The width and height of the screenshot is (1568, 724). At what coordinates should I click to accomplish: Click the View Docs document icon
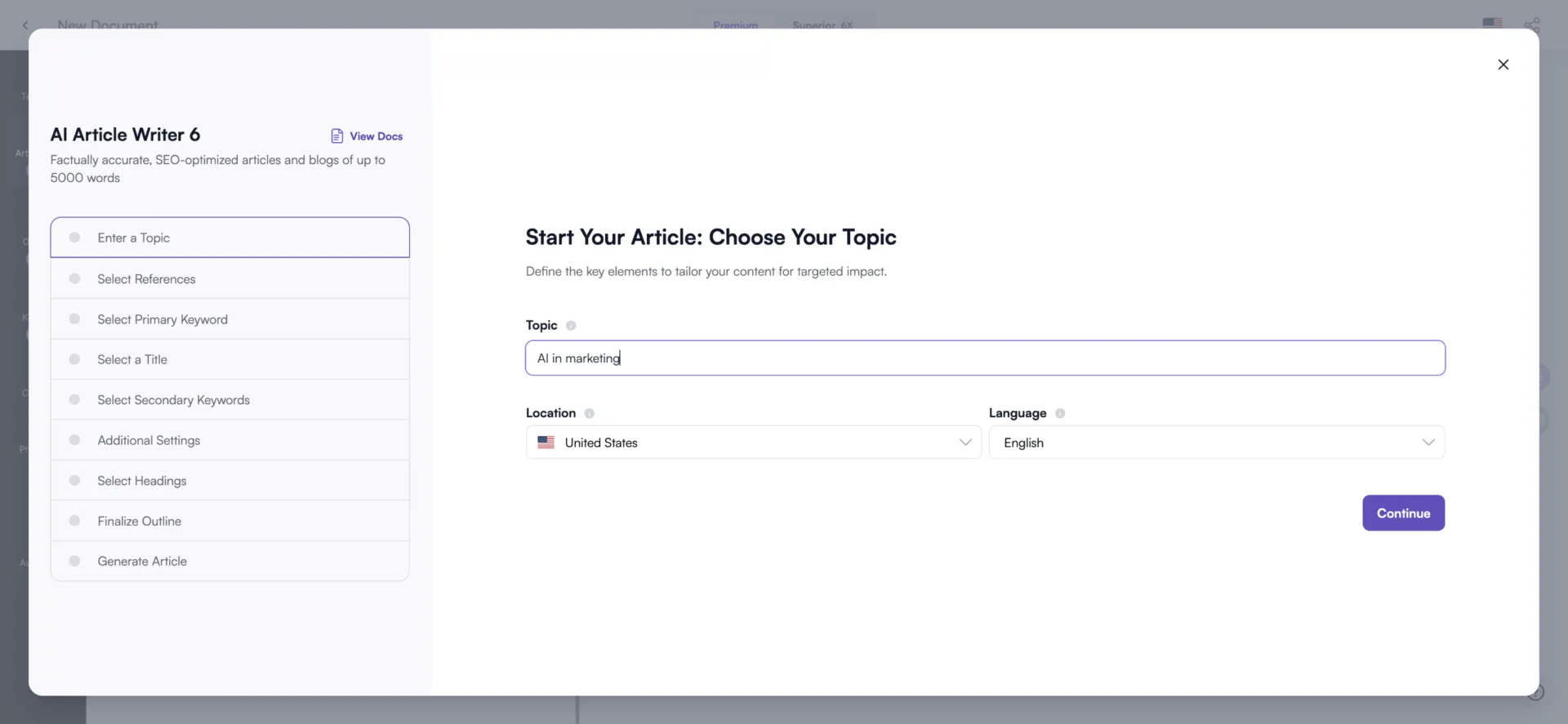coord(336,135)
